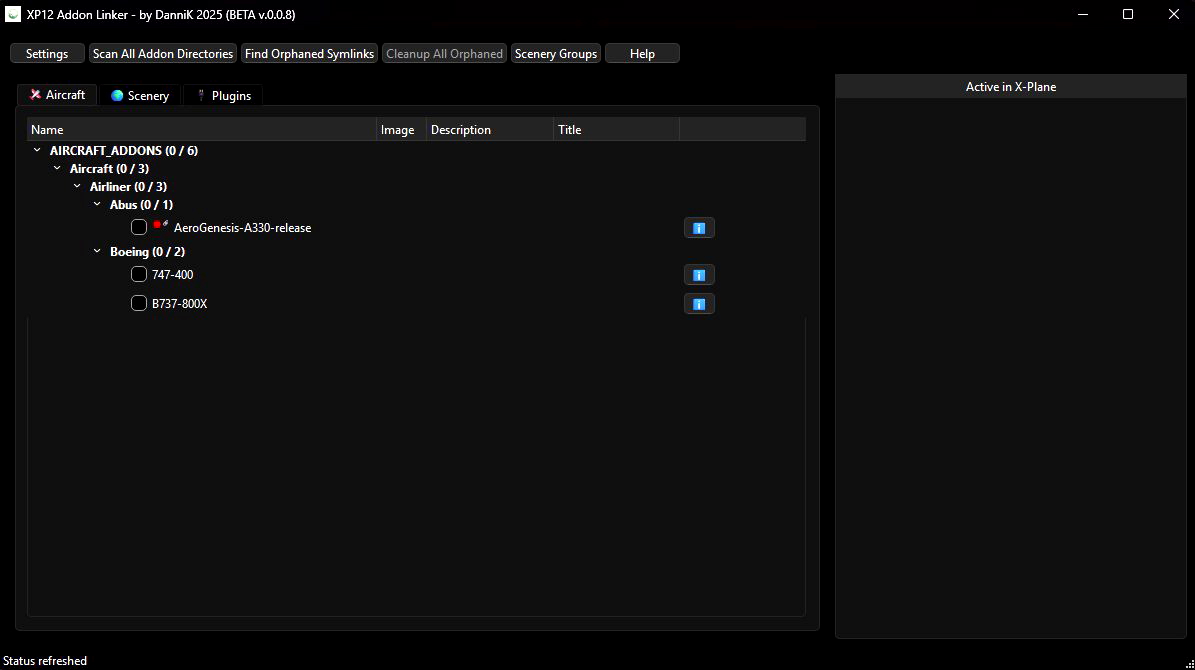Viewport: 1195px width, 670px height.
Task: Enable the AeroGenesis-A330-release checkbox
Action: coord(139,227)
